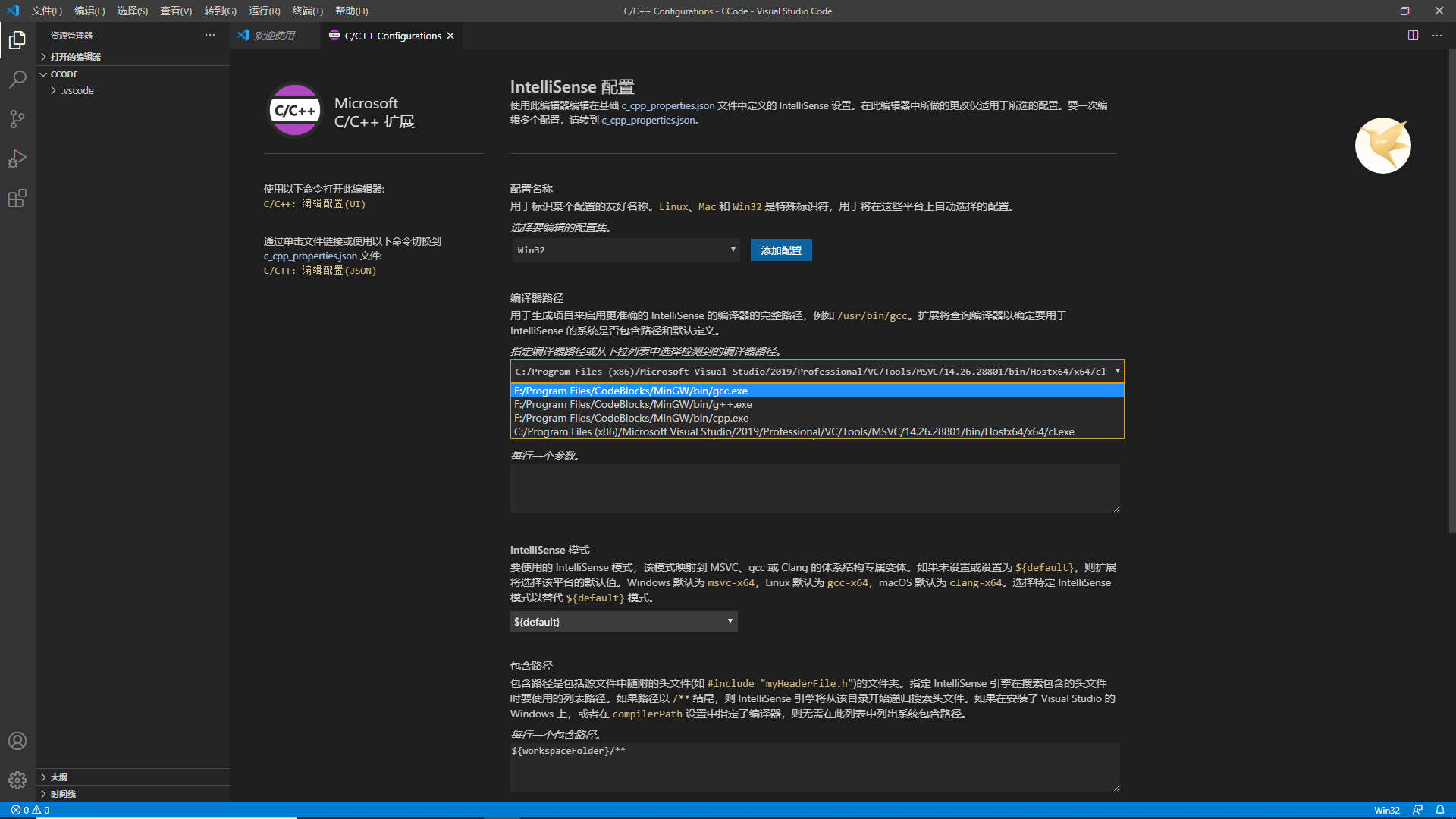Image resolution: width=1456 pixels, height=819 pixels.
Task: Open the Win32 configuration name dropdown
Action: 626,250
